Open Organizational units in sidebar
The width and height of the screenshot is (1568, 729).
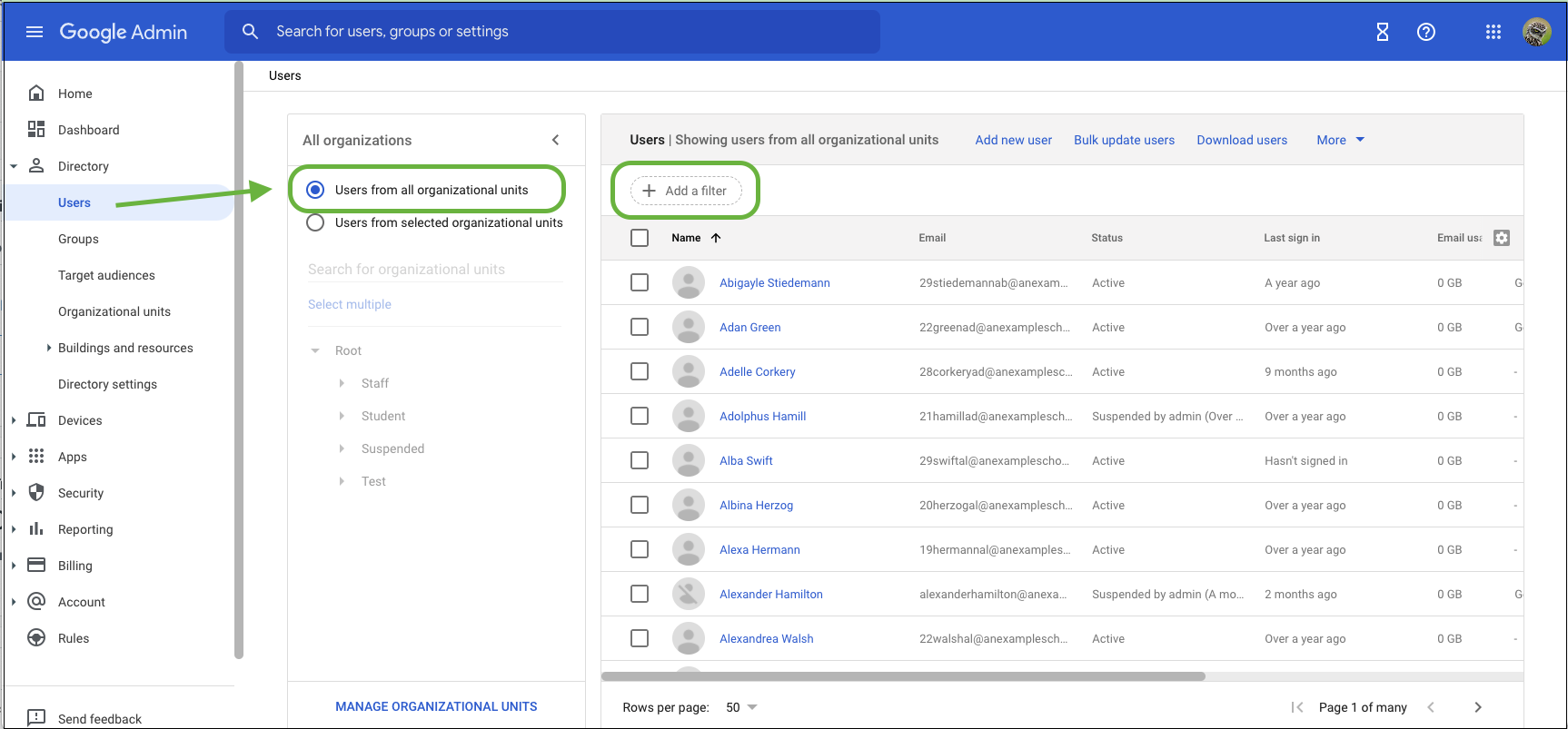coord(114,311)
